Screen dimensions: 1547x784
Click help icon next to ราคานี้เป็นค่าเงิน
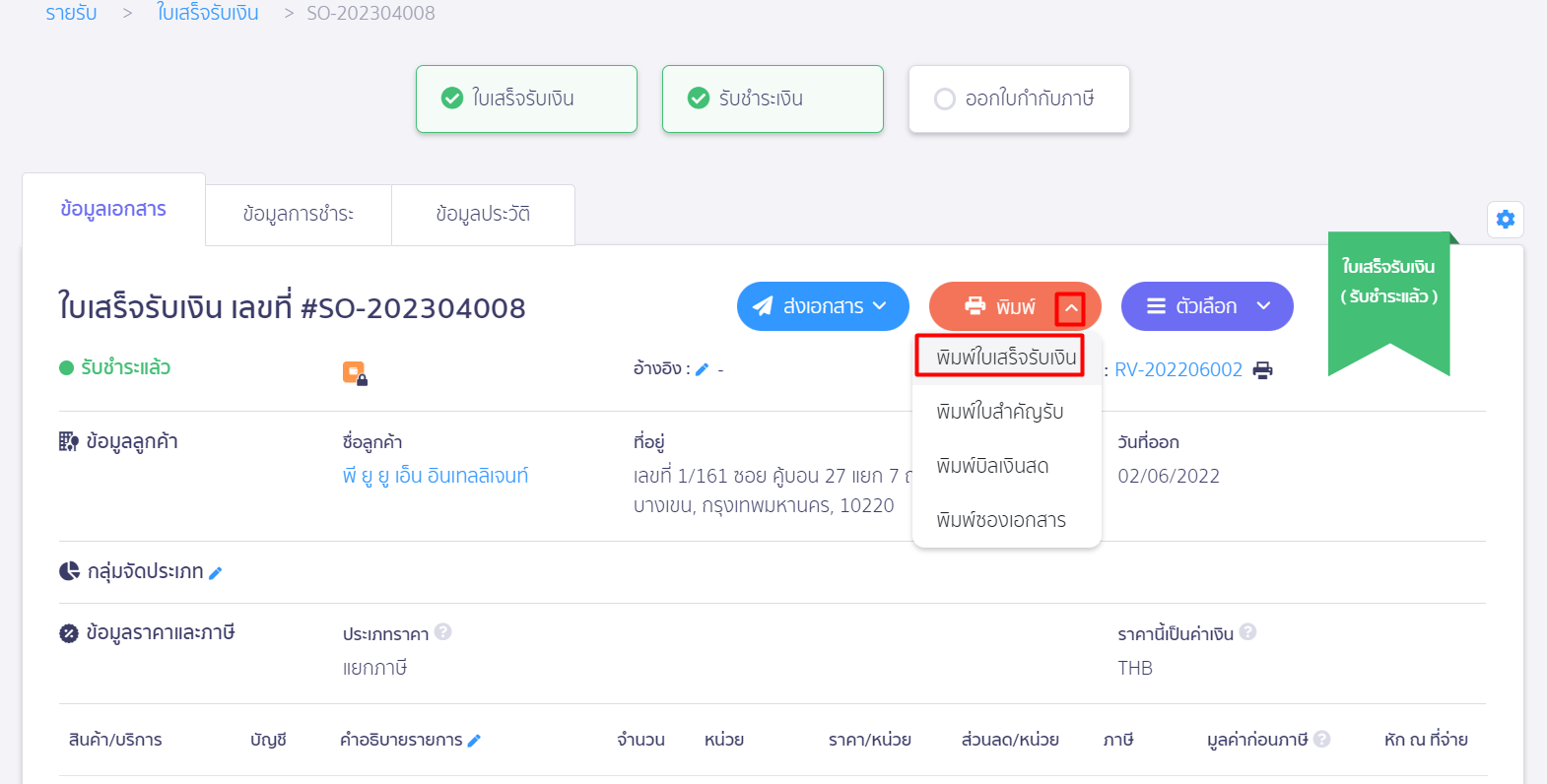[x=1247, y=632]
